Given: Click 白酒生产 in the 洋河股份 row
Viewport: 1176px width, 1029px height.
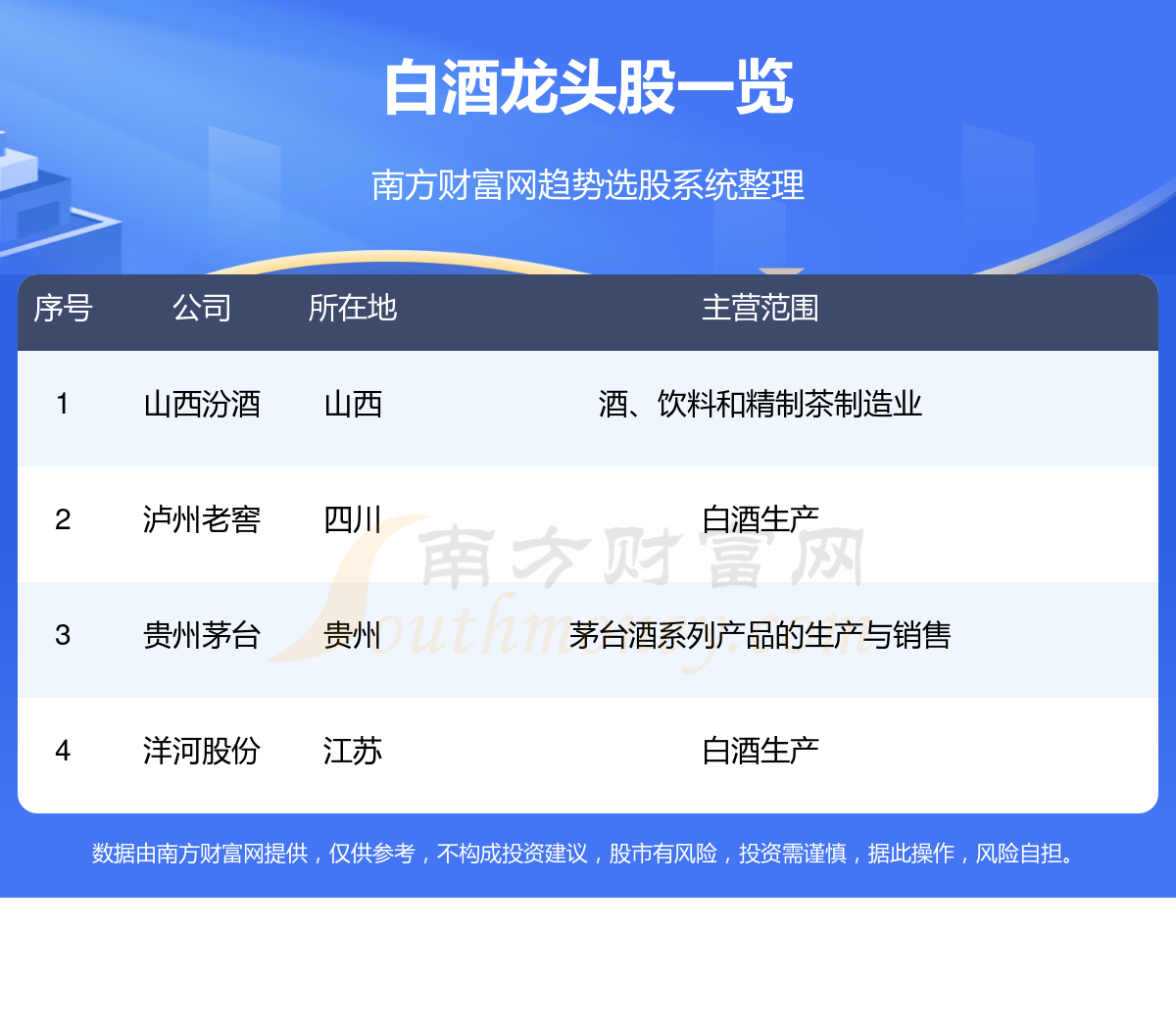Looking at the screenshot, I should 760,751.
